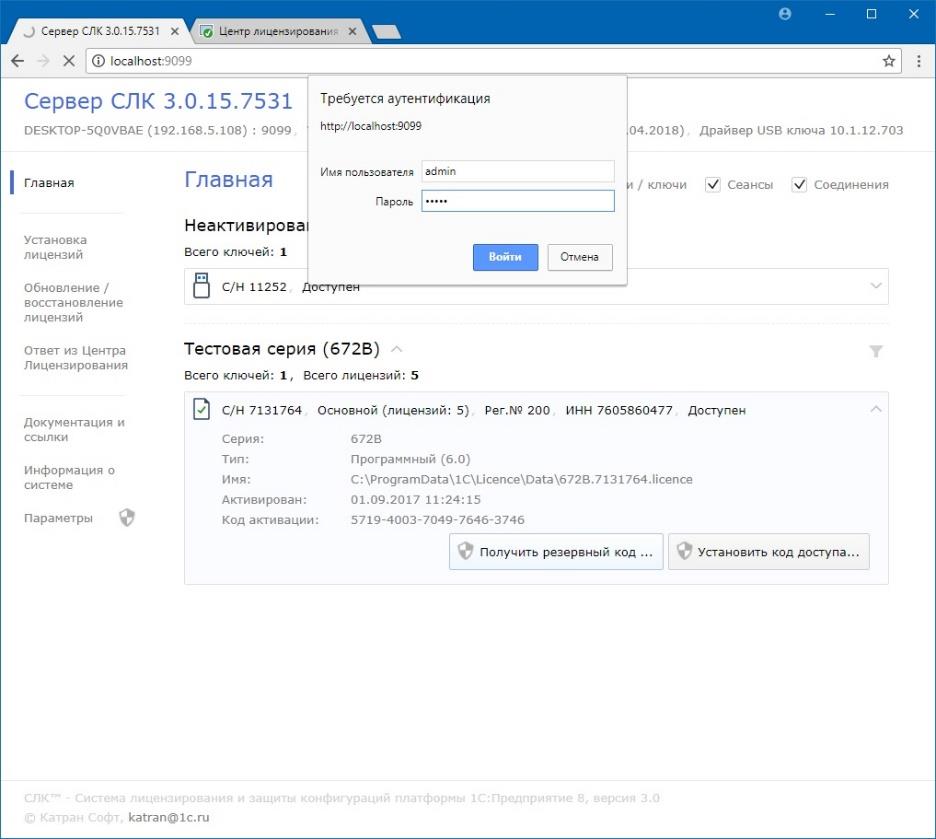The width and height of the screenshot is (936, 839).
Task: Click the Chrome profile avatar icon
Action: click(x=785, y=14)
